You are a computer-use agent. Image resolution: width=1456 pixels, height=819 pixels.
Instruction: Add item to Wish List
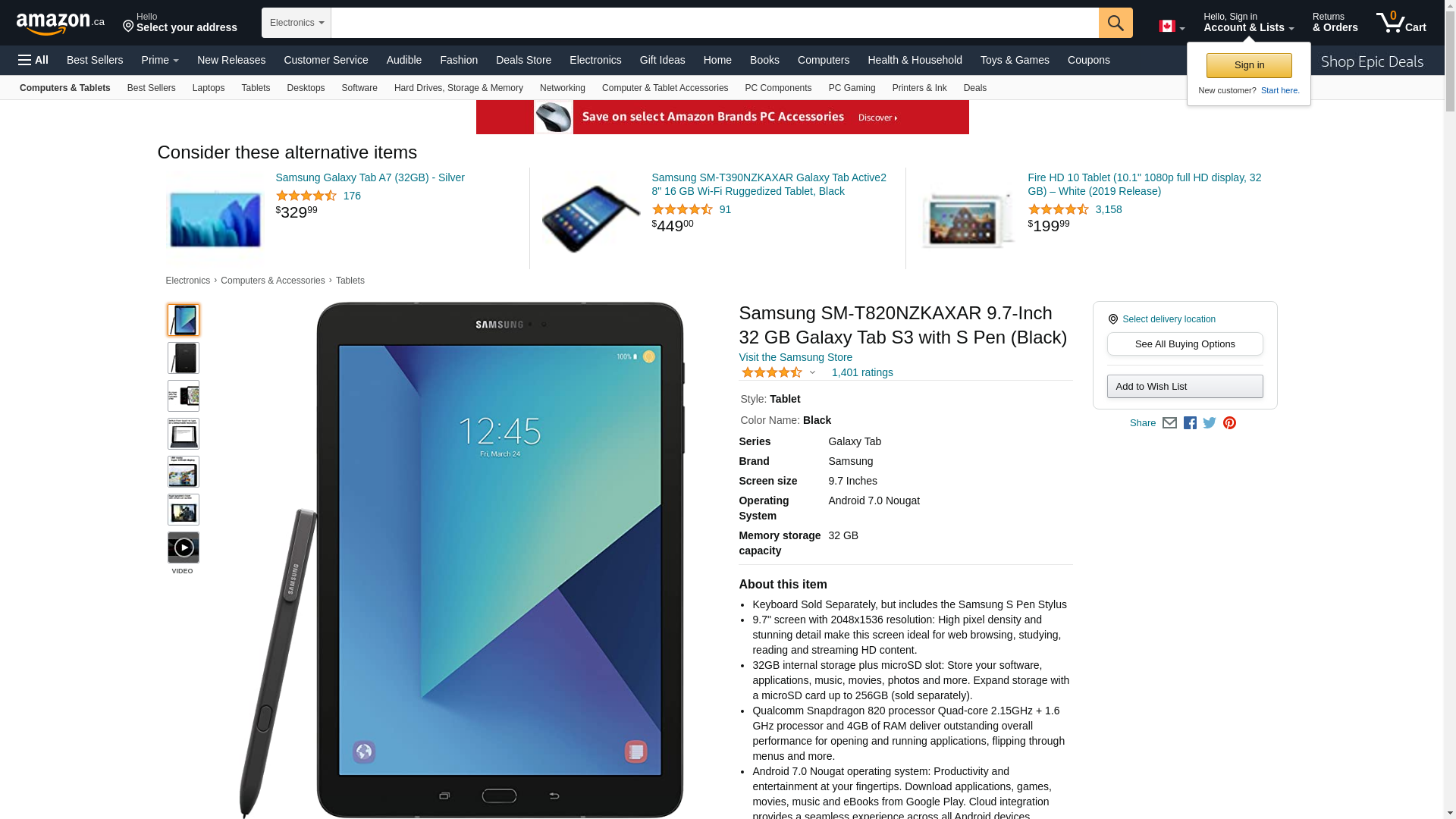coord(1185,387)
